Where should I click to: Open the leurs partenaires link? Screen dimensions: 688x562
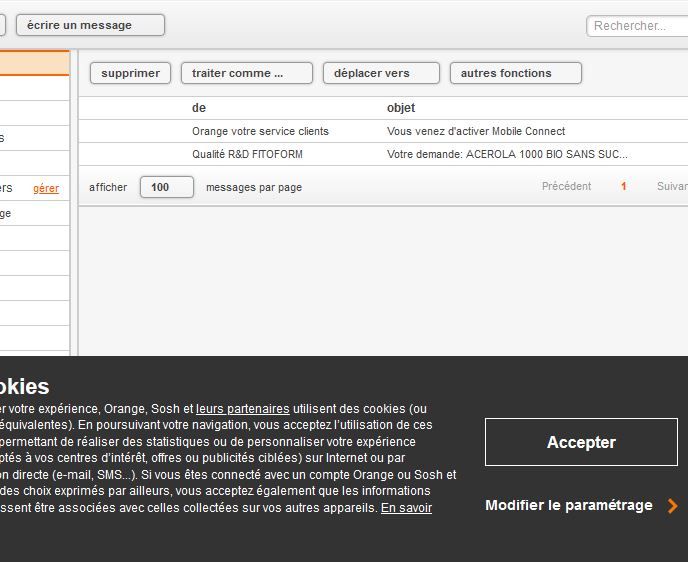(242, 409)
